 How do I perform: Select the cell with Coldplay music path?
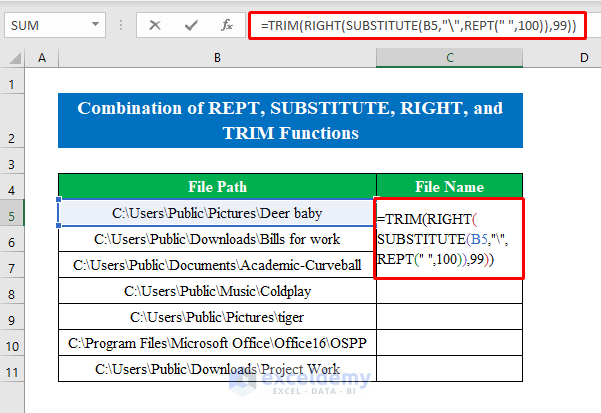(x=217, y=291)
